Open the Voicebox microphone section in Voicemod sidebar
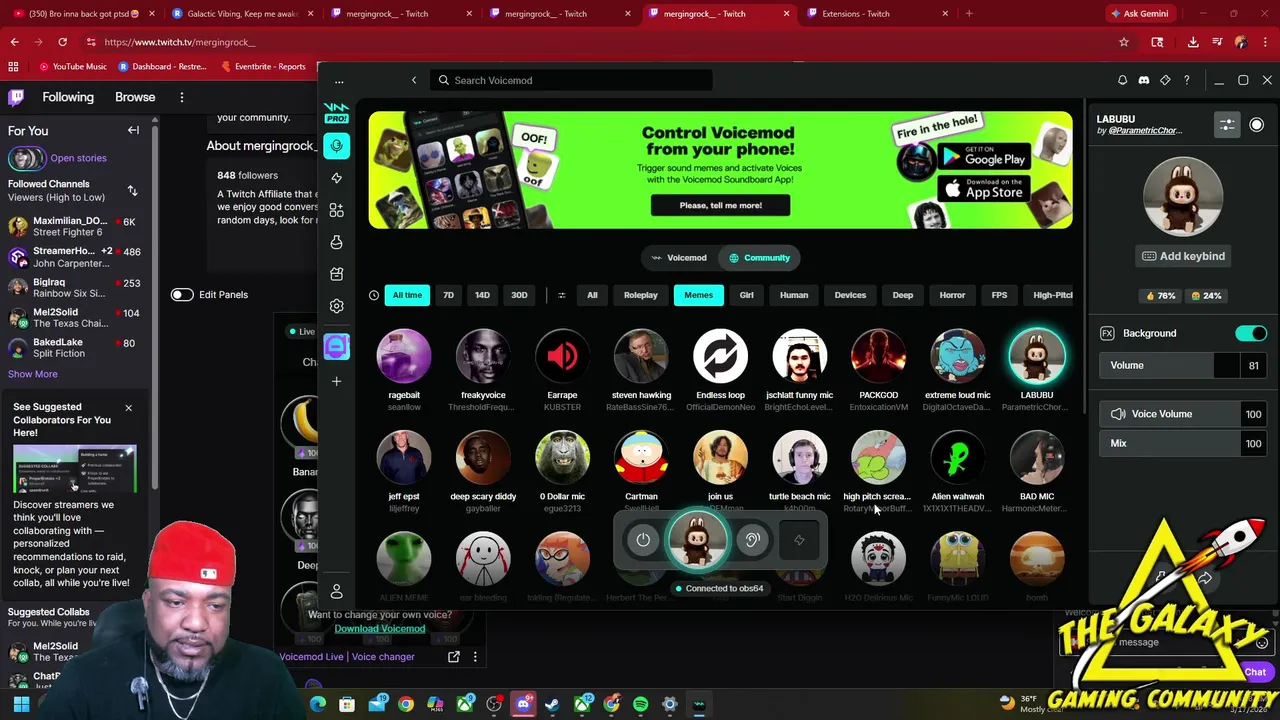The height and width of the screenshot is (720, 1280). coord(336,146)
